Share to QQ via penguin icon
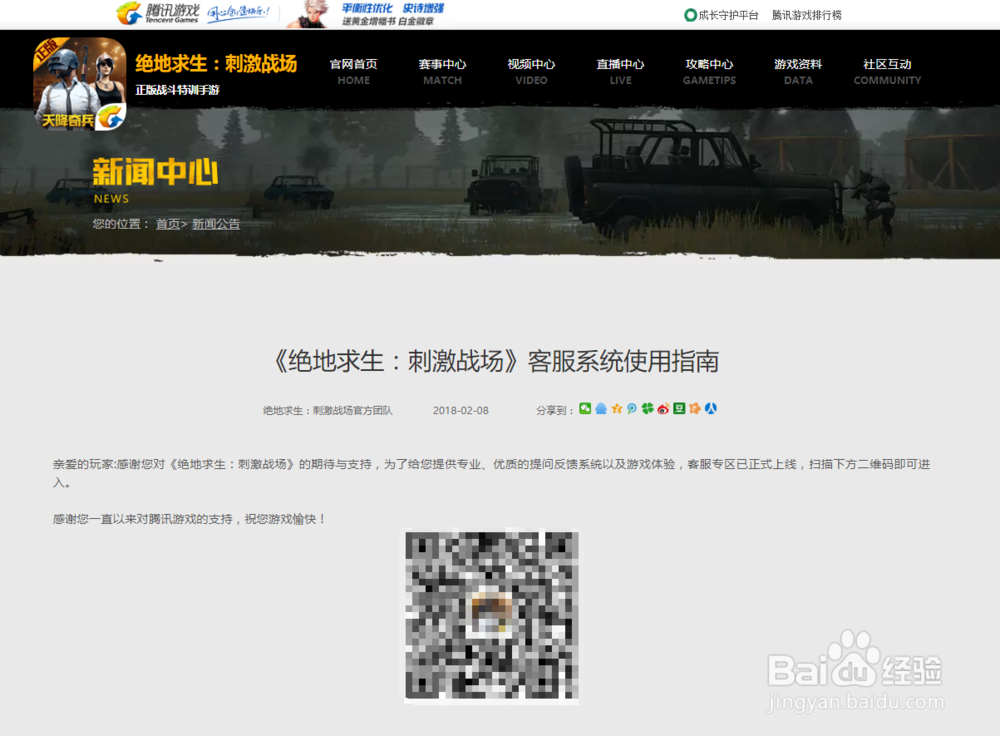 601,409
